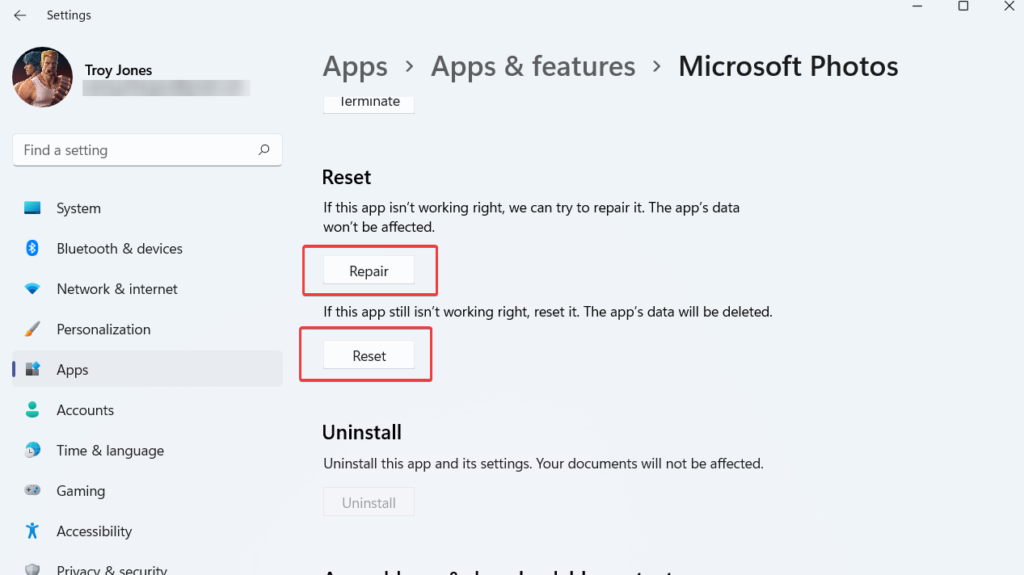
Task: Click the Reset section heading
Action: tap(347, 177)
